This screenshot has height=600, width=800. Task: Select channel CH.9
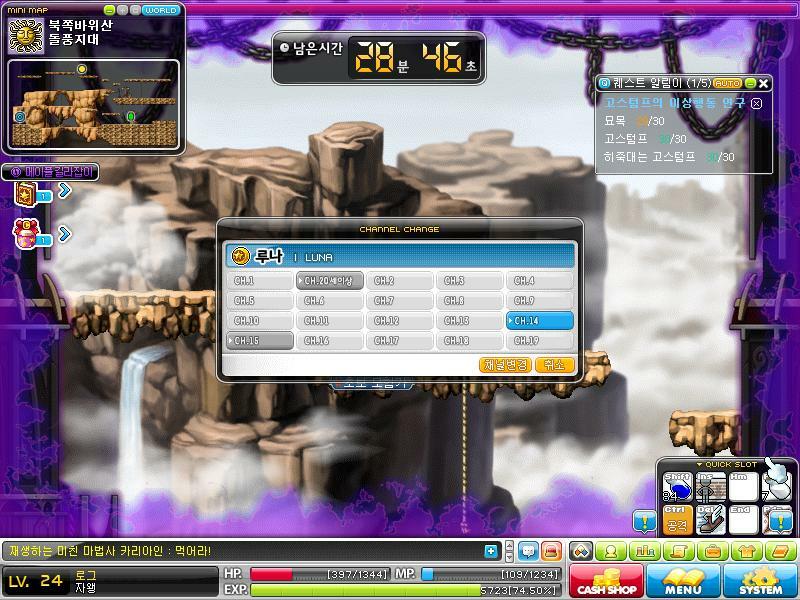[540, 301]
